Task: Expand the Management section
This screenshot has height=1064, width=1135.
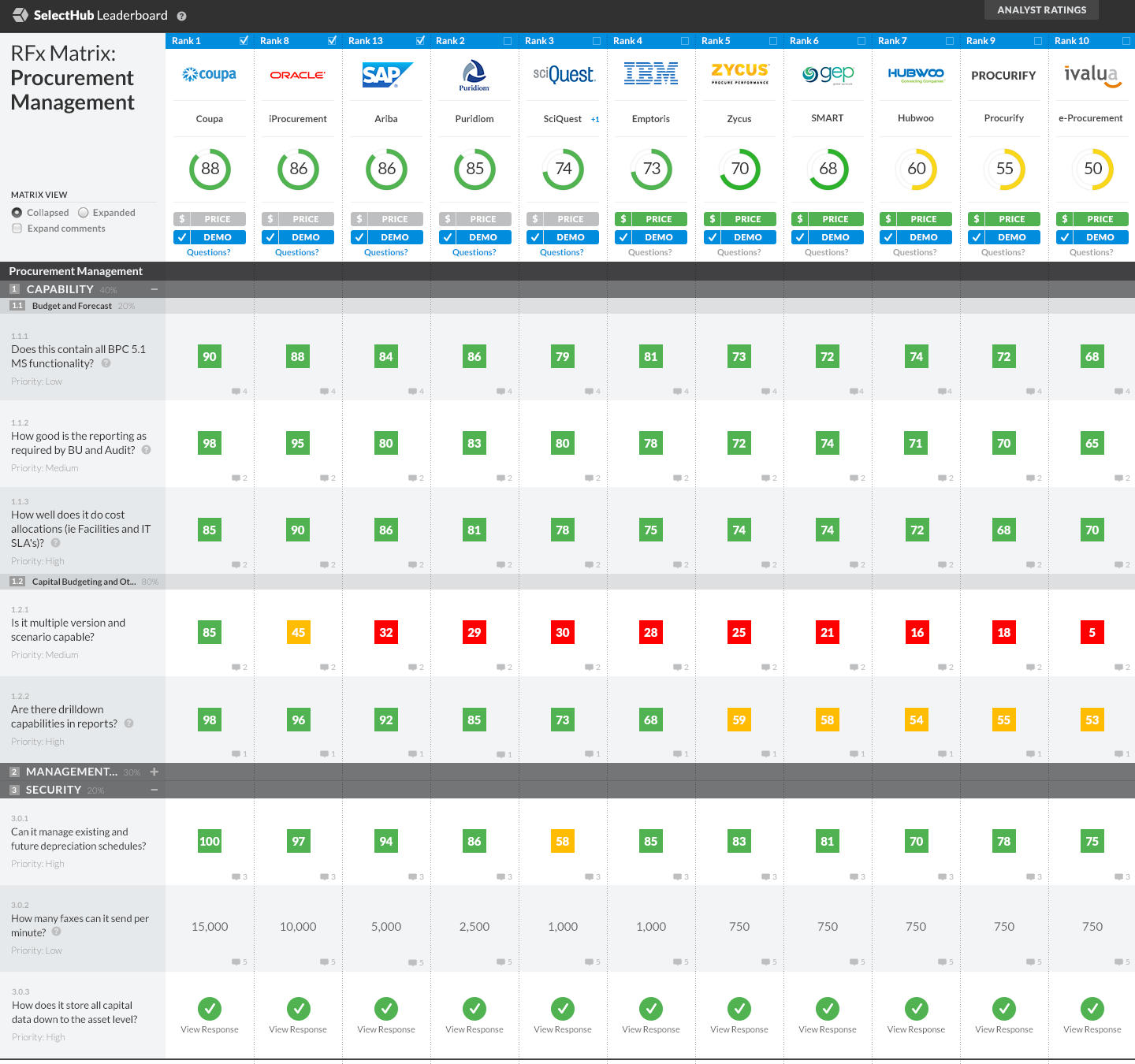Action: [x=154, y=772]
